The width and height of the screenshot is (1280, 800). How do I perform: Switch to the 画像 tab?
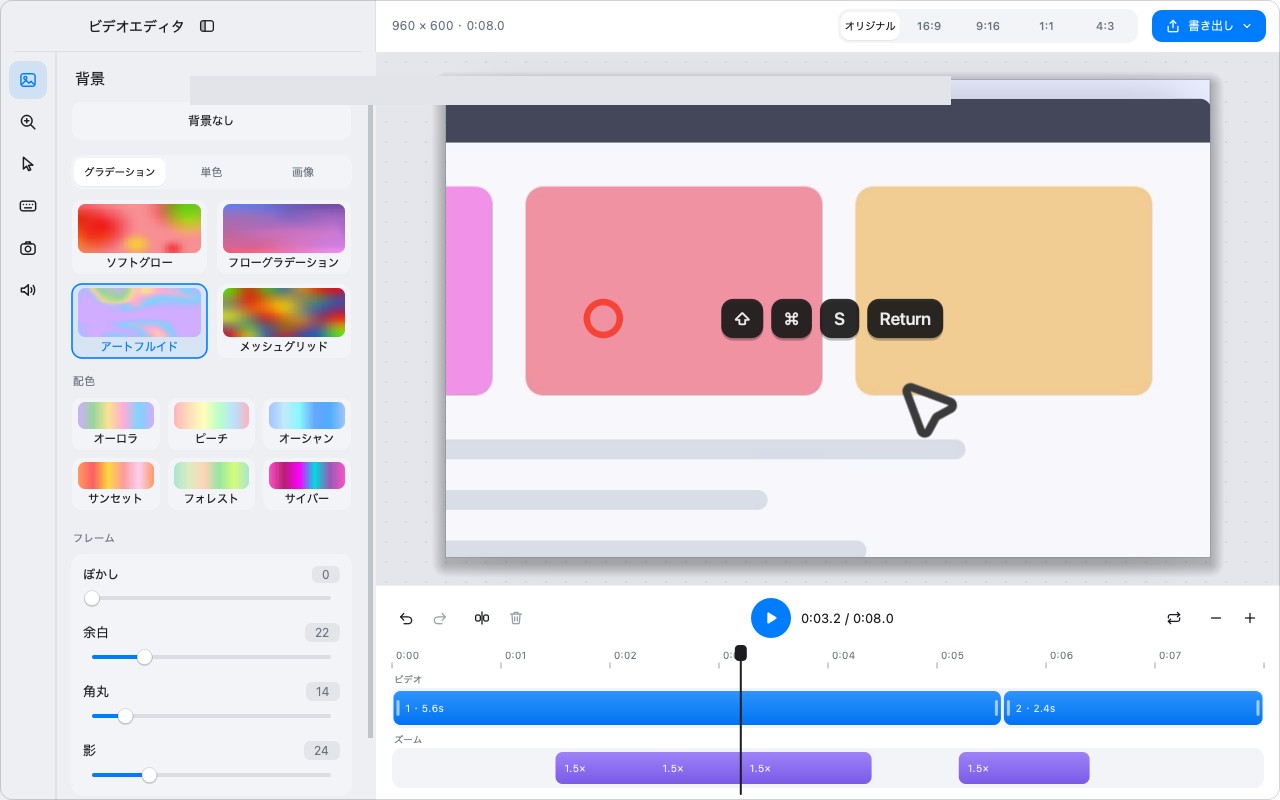[303, 172]
